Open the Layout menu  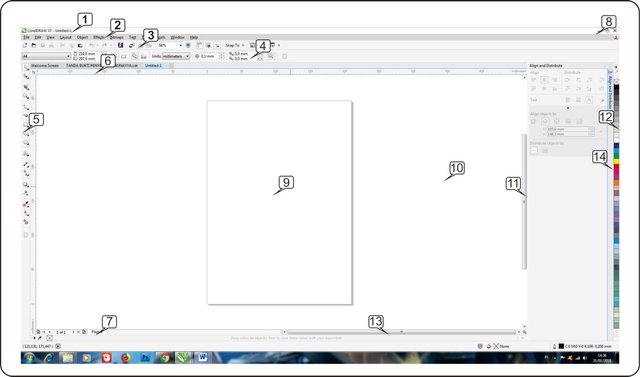65,37
